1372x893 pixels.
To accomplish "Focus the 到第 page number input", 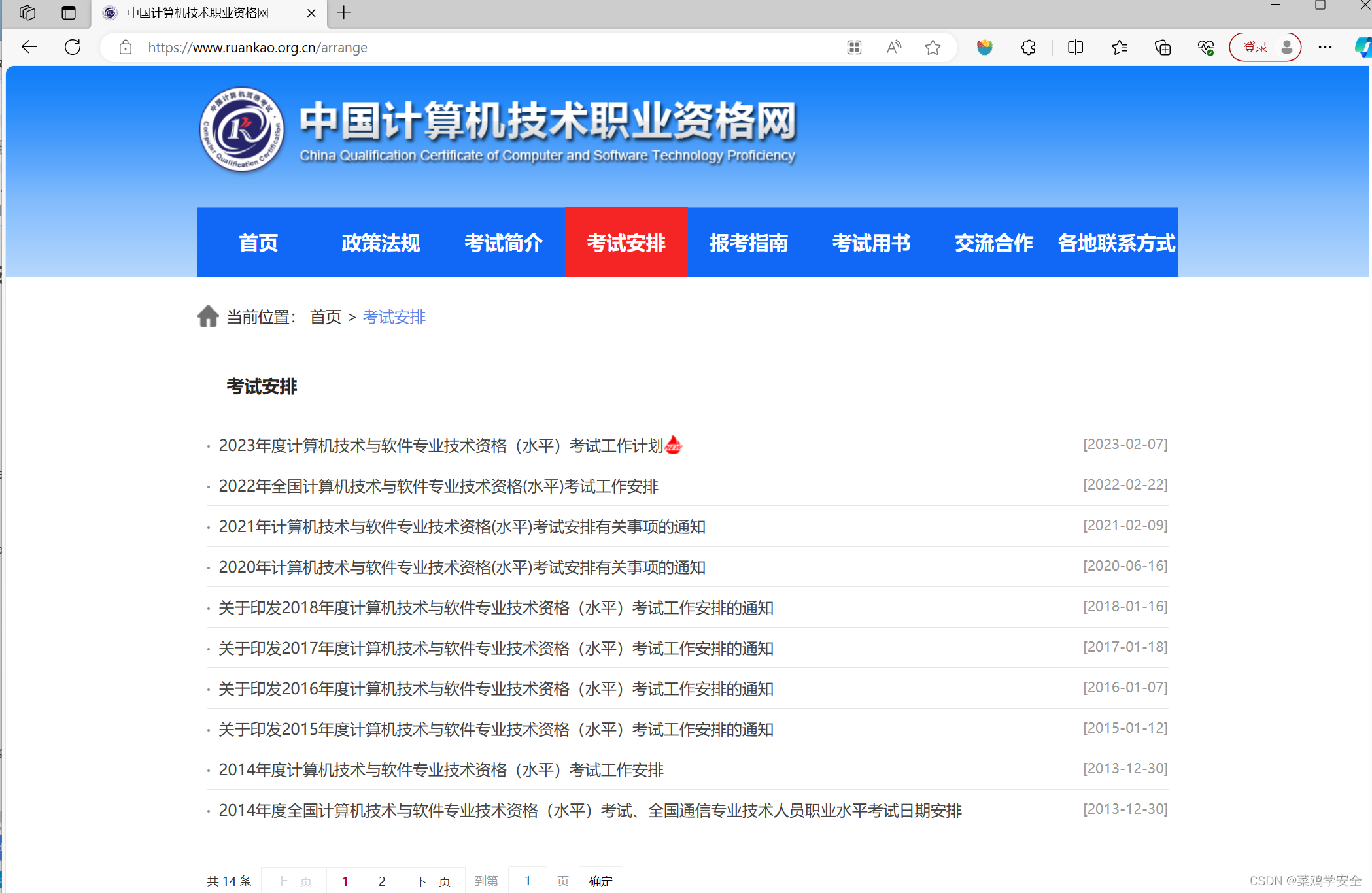I will [x=527, y=881].
